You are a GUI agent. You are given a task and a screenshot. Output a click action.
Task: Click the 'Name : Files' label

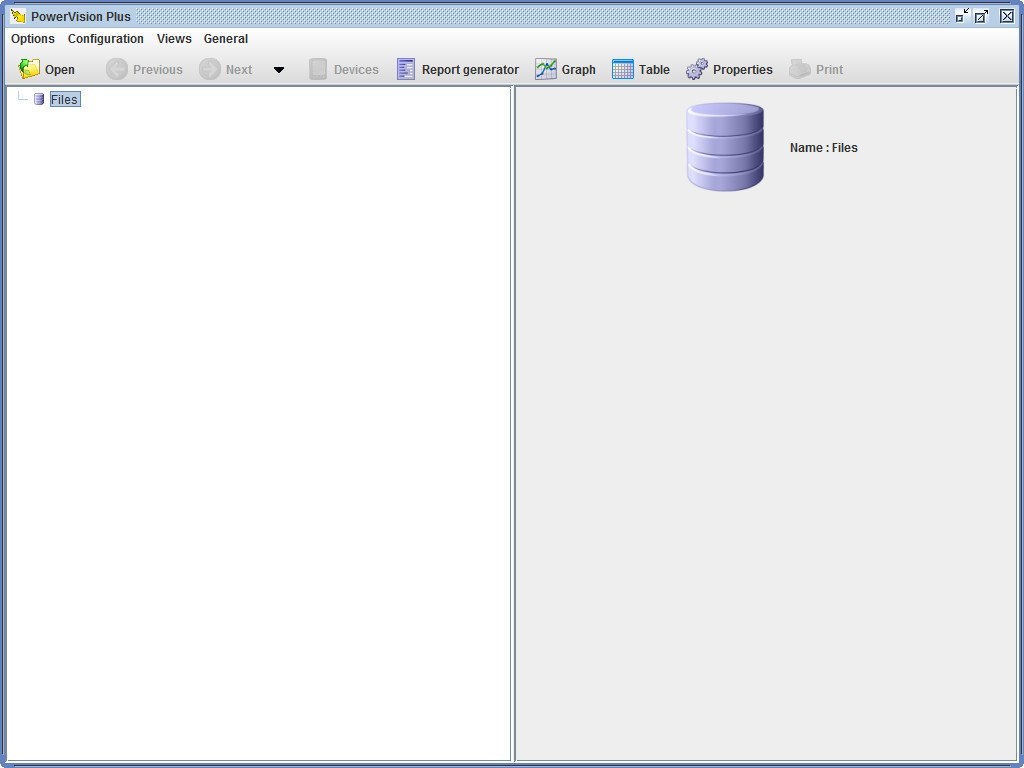point(824,148)
